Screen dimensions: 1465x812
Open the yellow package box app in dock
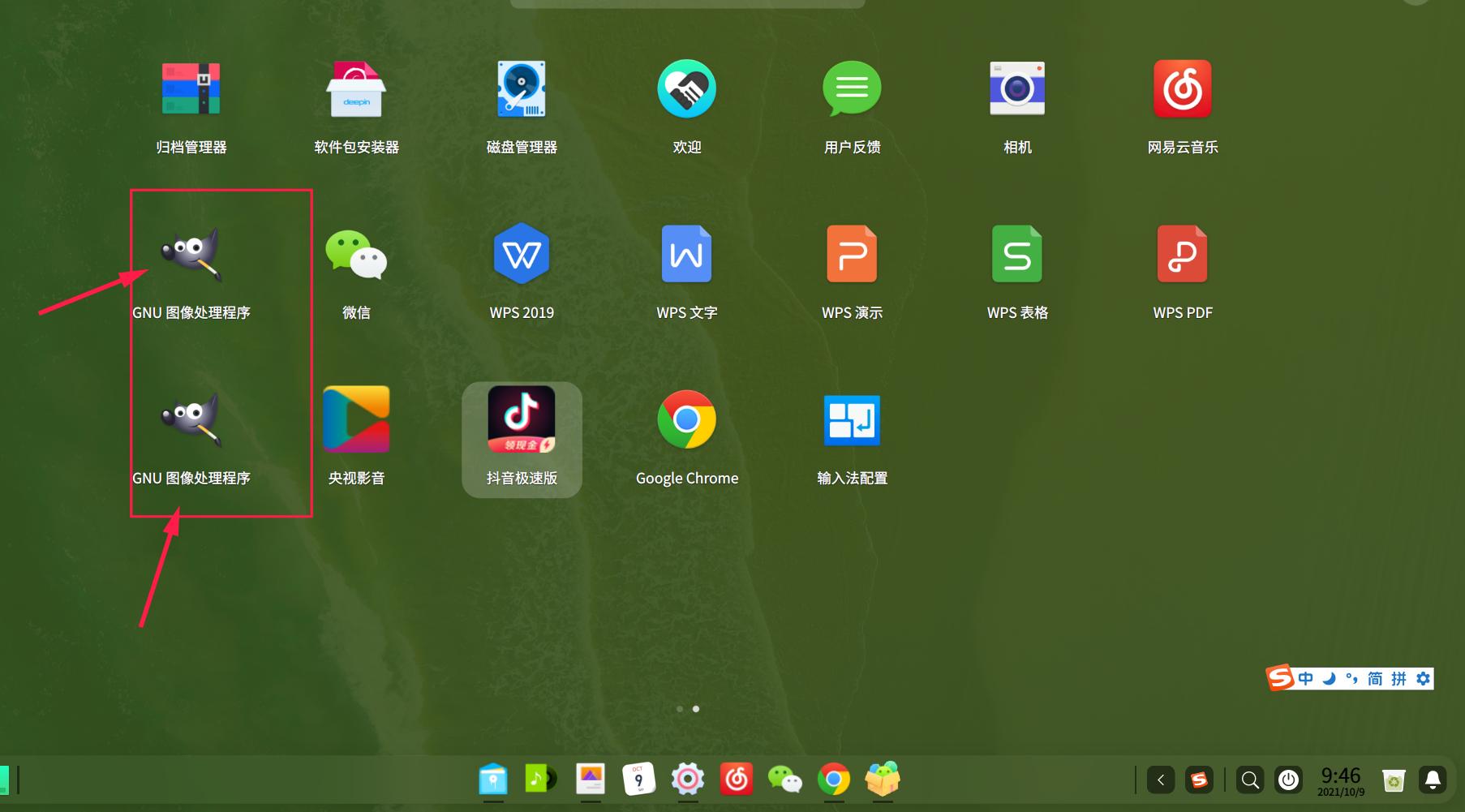tap(883, 780)
